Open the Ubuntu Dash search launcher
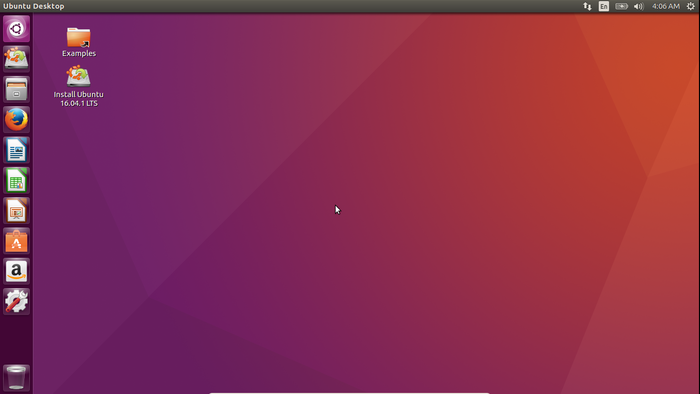Viewport: 700px width, 394px height. 17,29
